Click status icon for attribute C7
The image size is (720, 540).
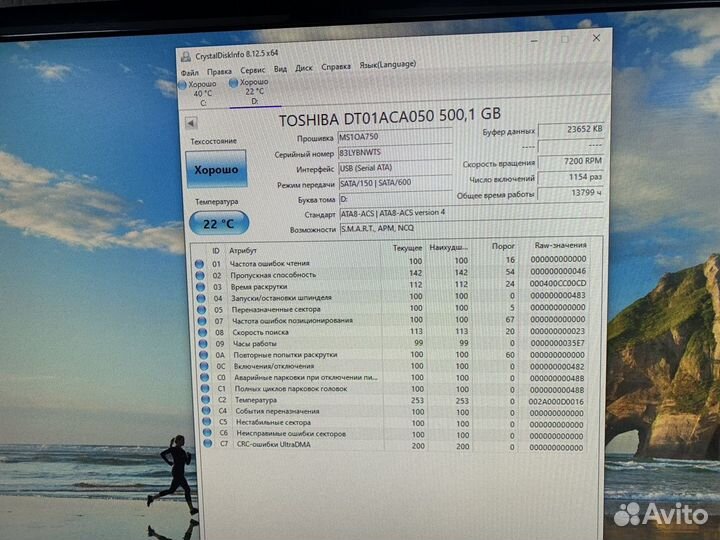pos(208,444)
